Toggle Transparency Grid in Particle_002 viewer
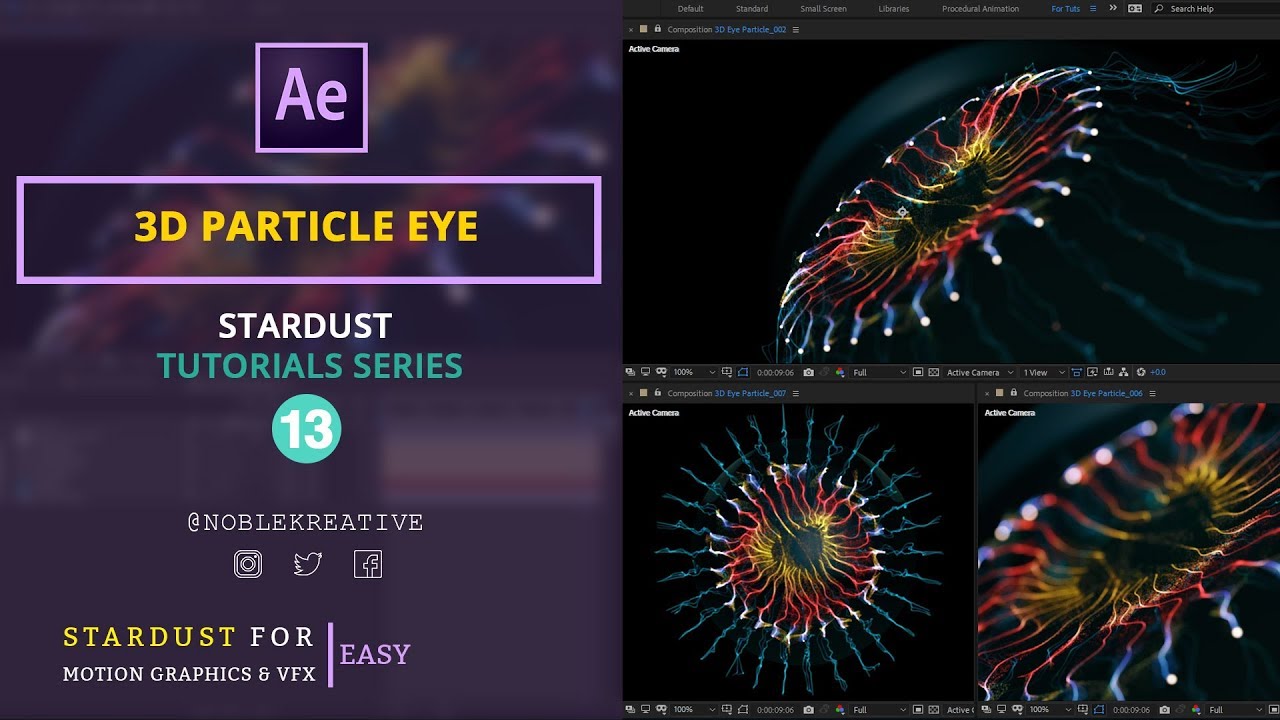Viewport: 1280px width, 720px height. [933, 372]
